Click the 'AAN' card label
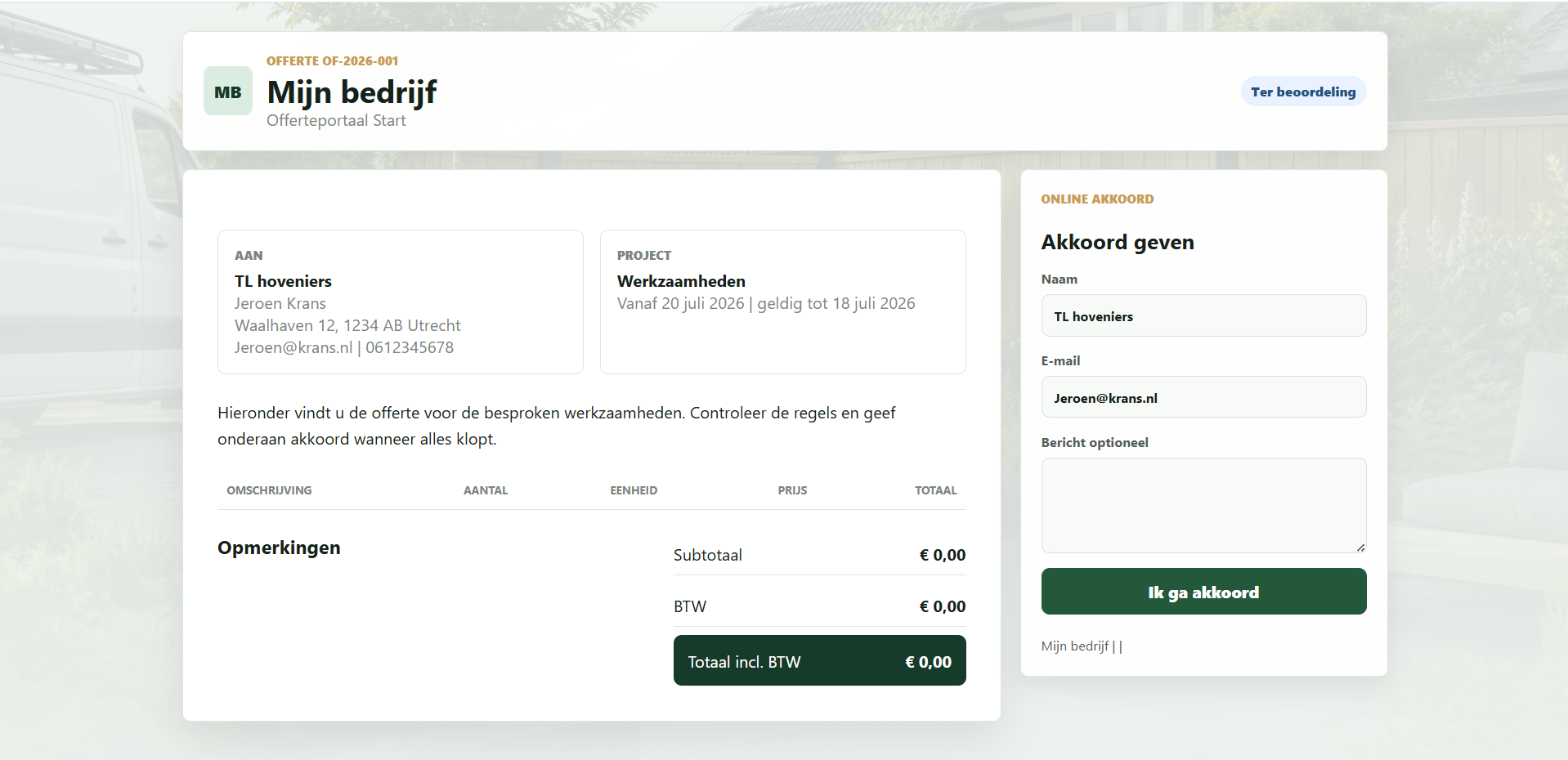 tap(249, 256)
